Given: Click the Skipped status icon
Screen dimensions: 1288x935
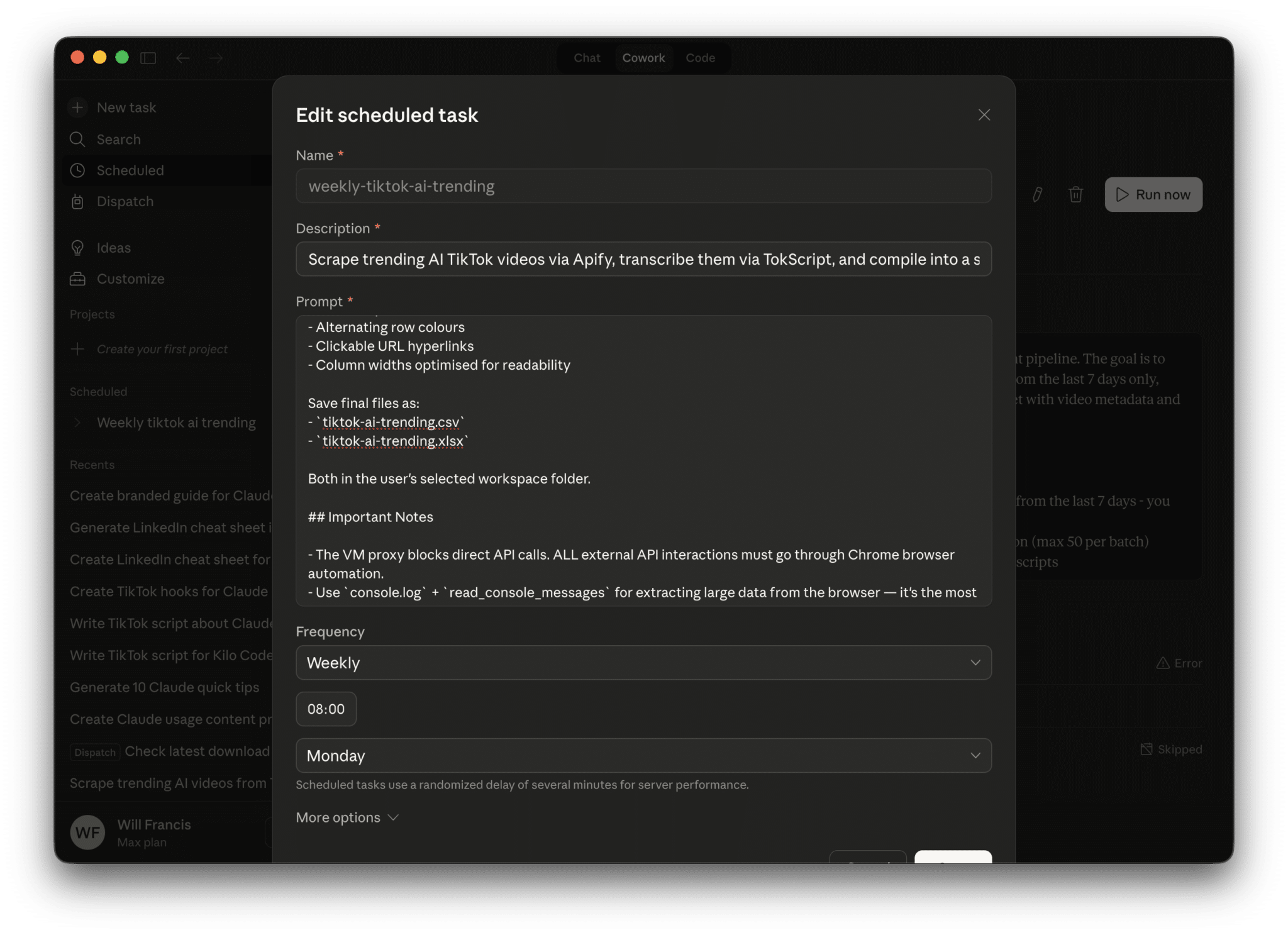Looking at the screenshot, I should coord(1146,749).
